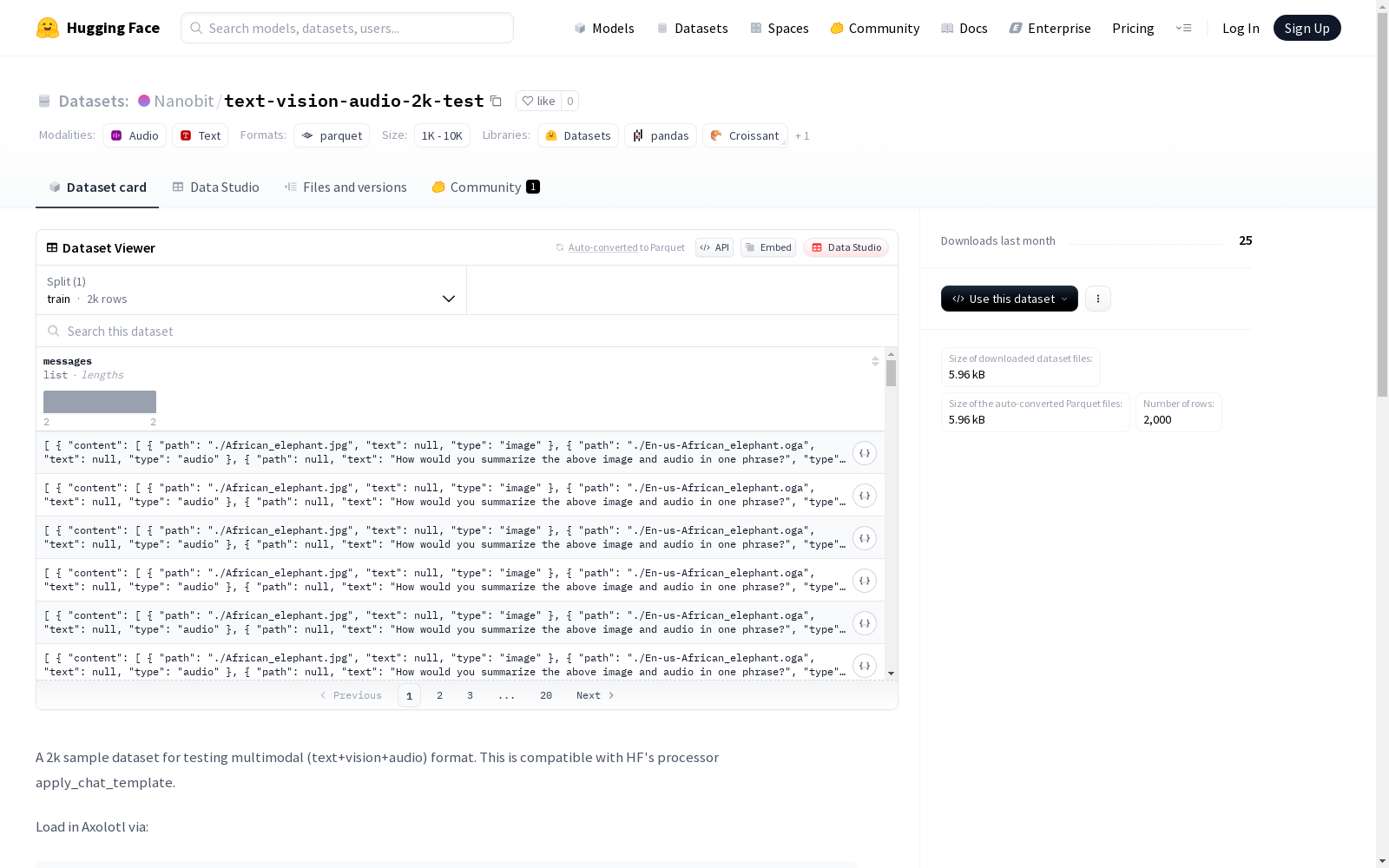Select the Datasets library tag
The height and width of the screenshot is (868, 1389).
(578, 135)
